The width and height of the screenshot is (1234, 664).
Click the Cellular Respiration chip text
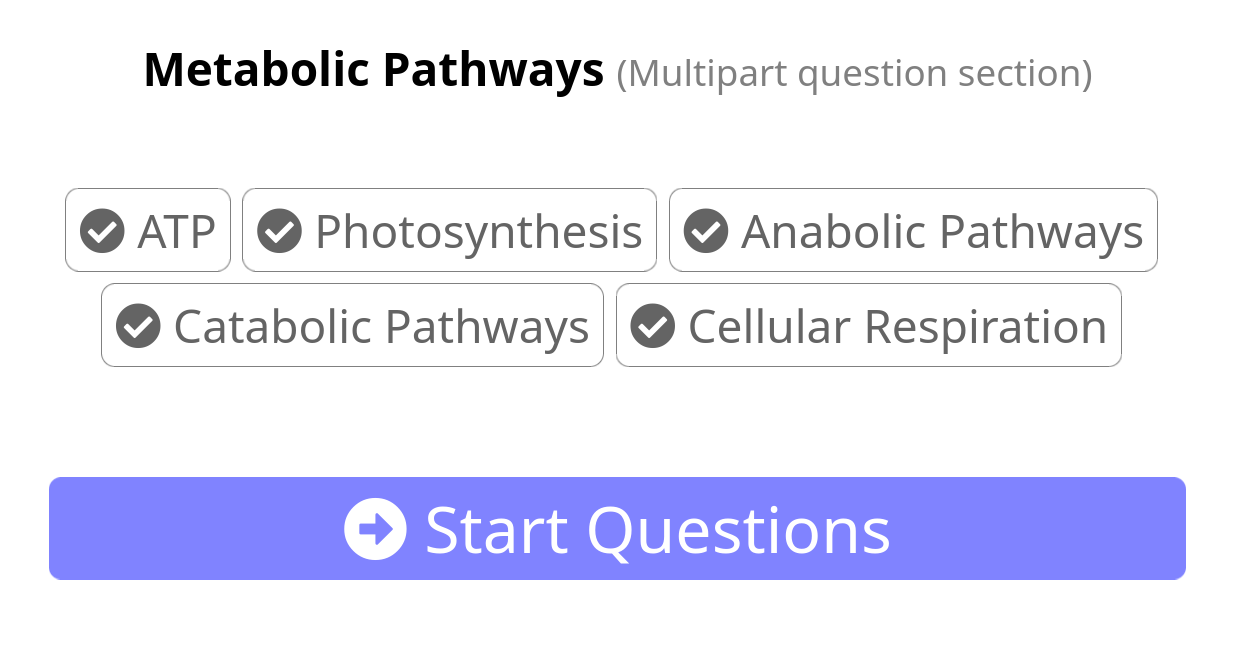click(x=897, y=325)
